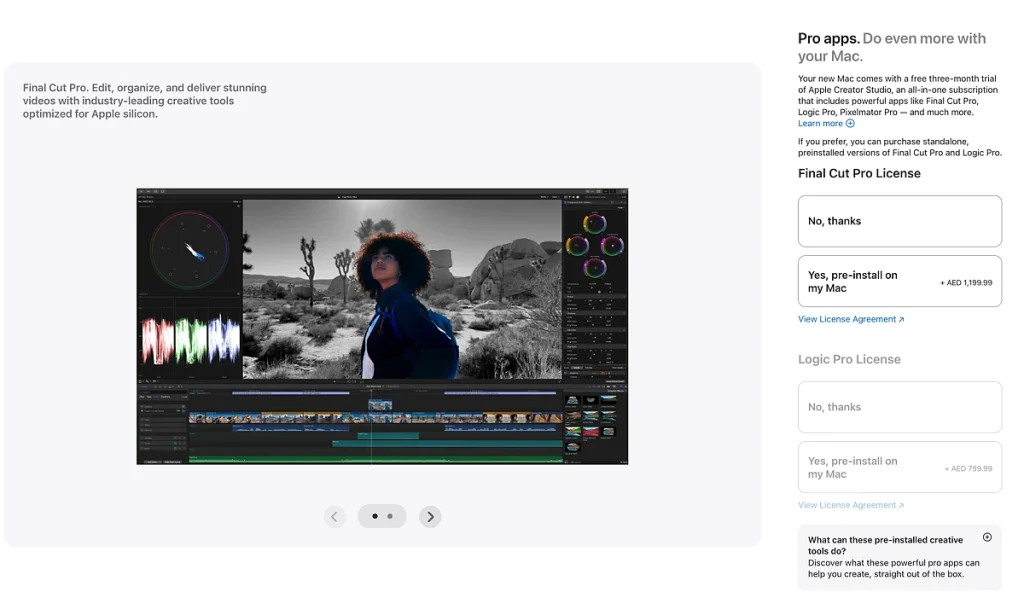Choose "Yes, pre-install on my Mac" for Logic Pro

point(899,467)
